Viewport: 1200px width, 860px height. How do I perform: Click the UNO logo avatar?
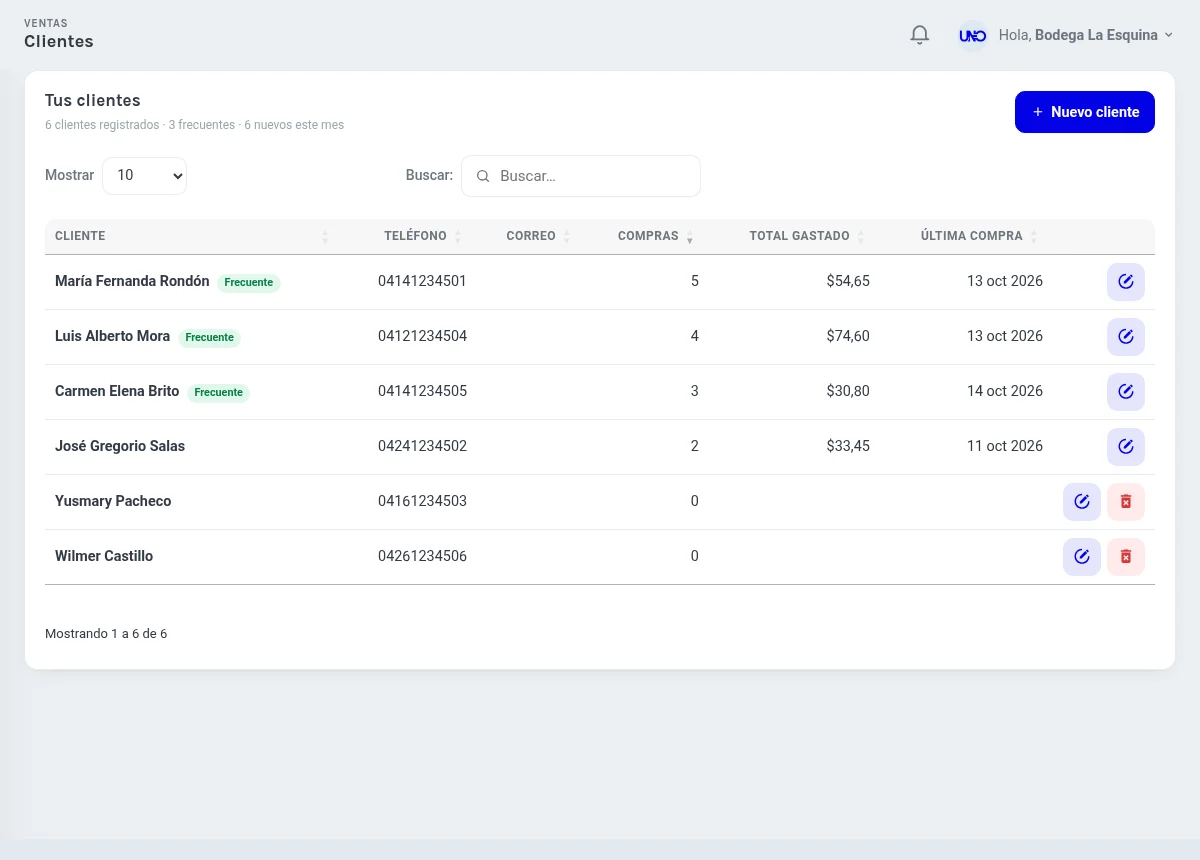[x=972, y=35]
